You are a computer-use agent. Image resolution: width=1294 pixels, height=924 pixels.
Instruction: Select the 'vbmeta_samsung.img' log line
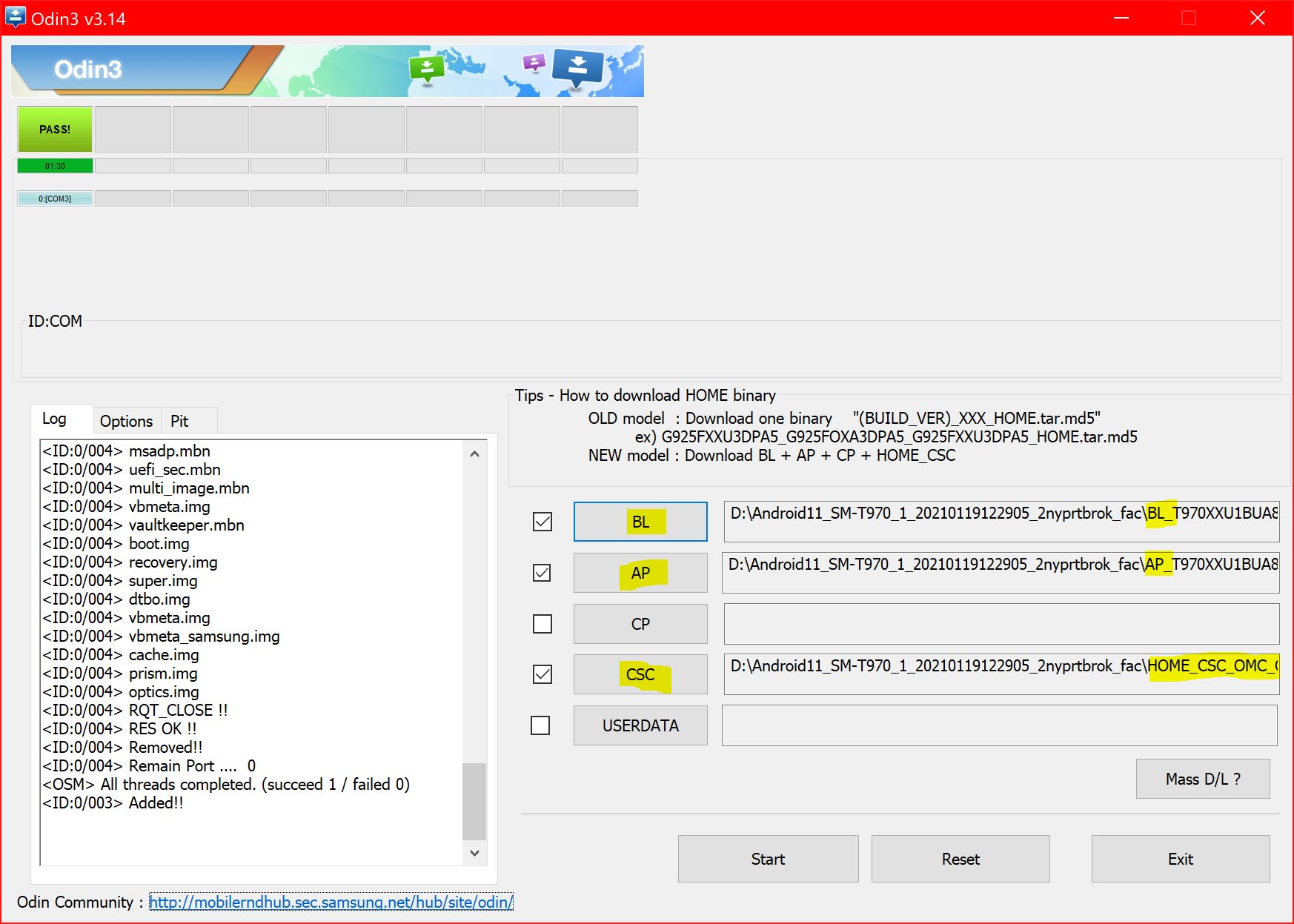161,636
